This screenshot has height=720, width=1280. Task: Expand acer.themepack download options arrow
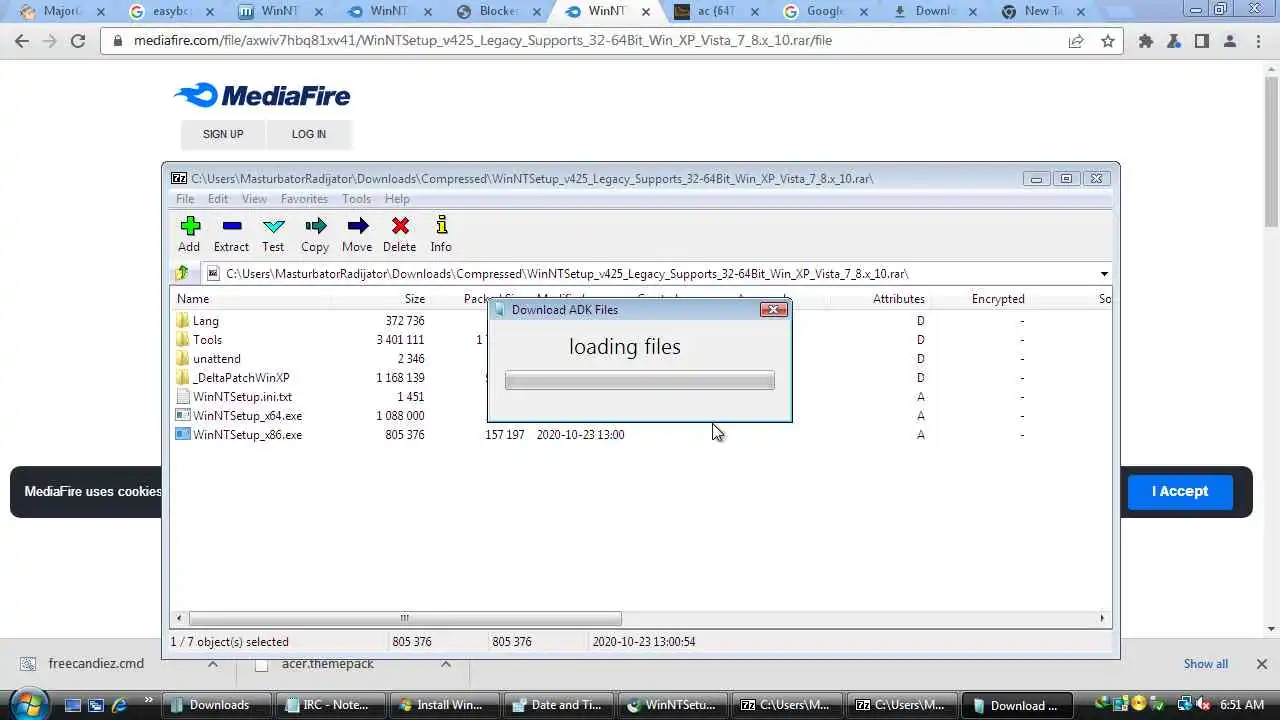point(446,664)
